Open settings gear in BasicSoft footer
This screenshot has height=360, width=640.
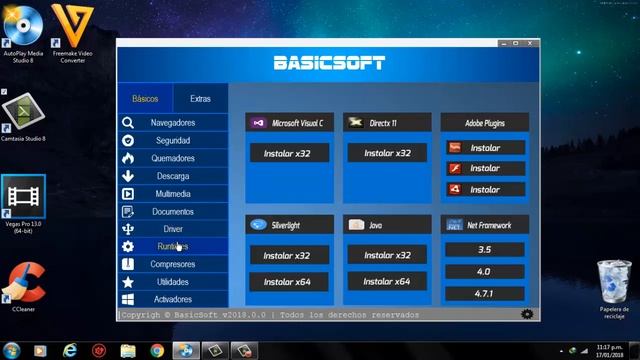(527, 314)
